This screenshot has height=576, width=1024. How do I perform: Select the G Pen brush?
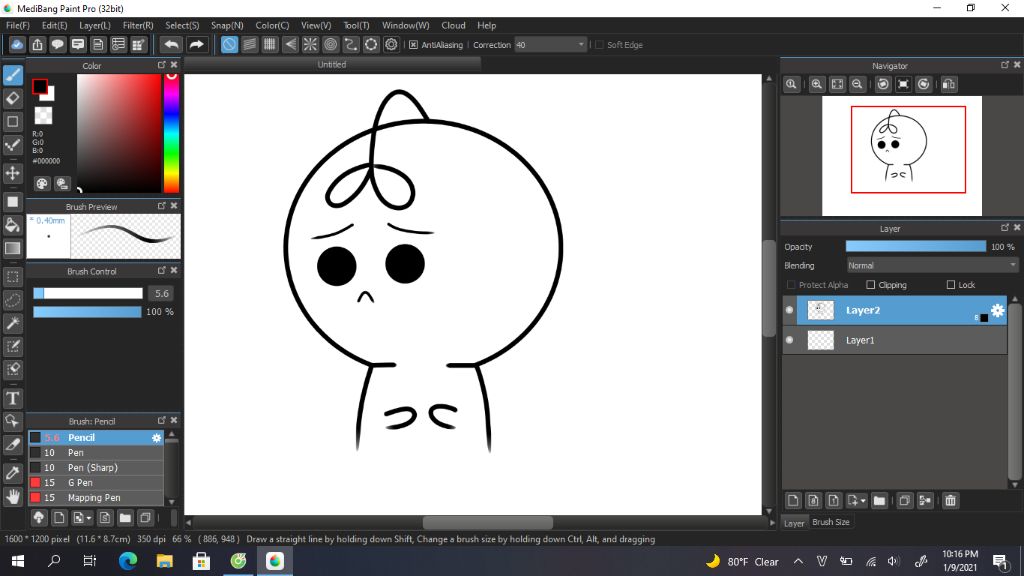click(x=95, y=483)
